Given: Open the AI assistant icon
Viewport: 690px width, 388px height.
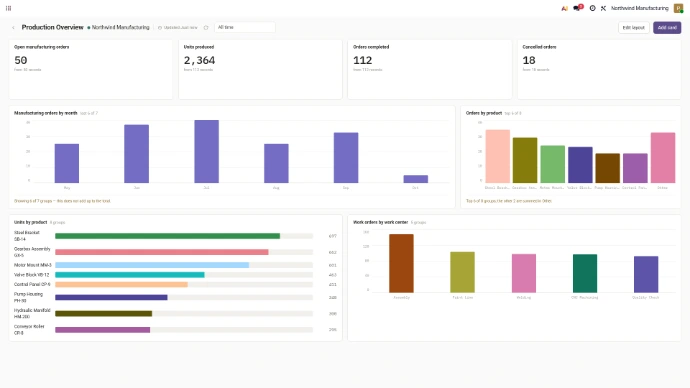Looking at the screenshot, I should (x=565, y=8).
